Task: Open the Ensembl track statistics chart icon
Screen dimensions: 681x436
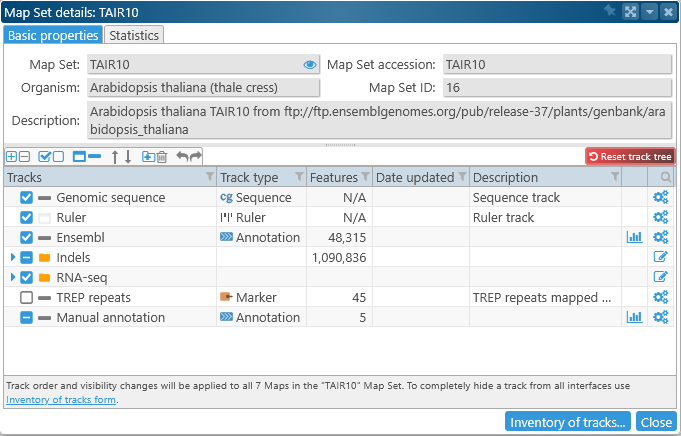Action: 634,237
